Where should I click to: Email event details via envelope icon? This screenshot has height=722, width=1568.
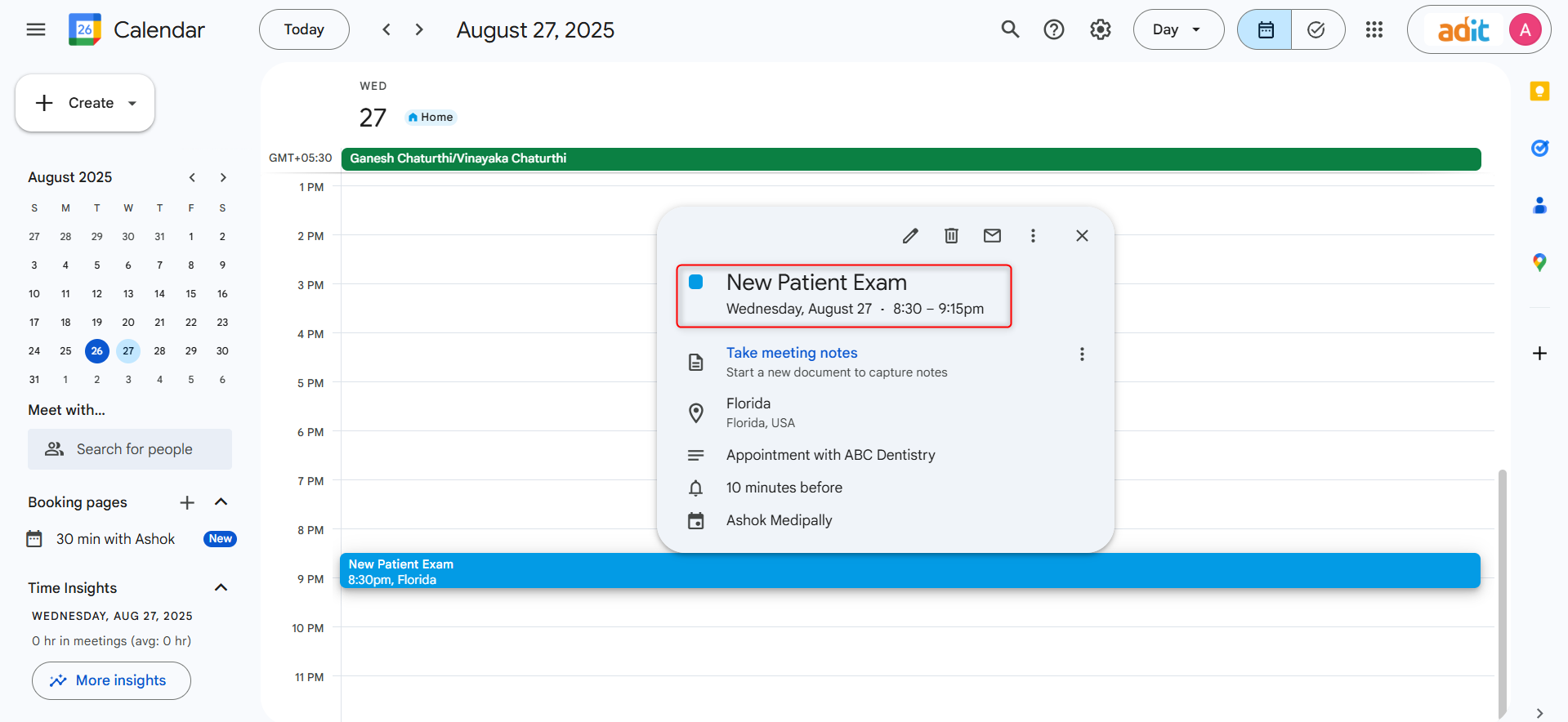[x=992, y=236]
